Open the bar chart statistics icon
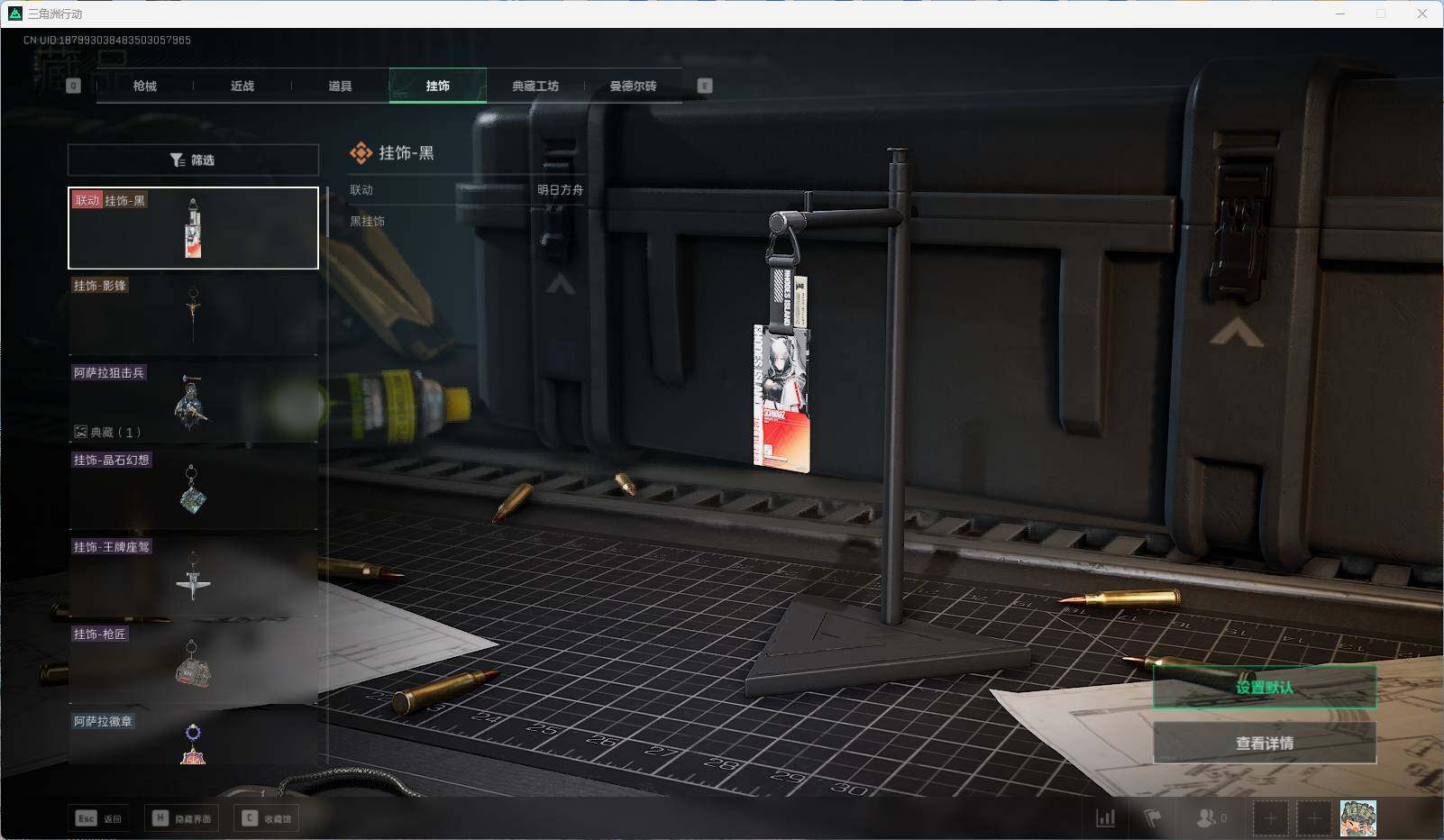 (1105, 817)
